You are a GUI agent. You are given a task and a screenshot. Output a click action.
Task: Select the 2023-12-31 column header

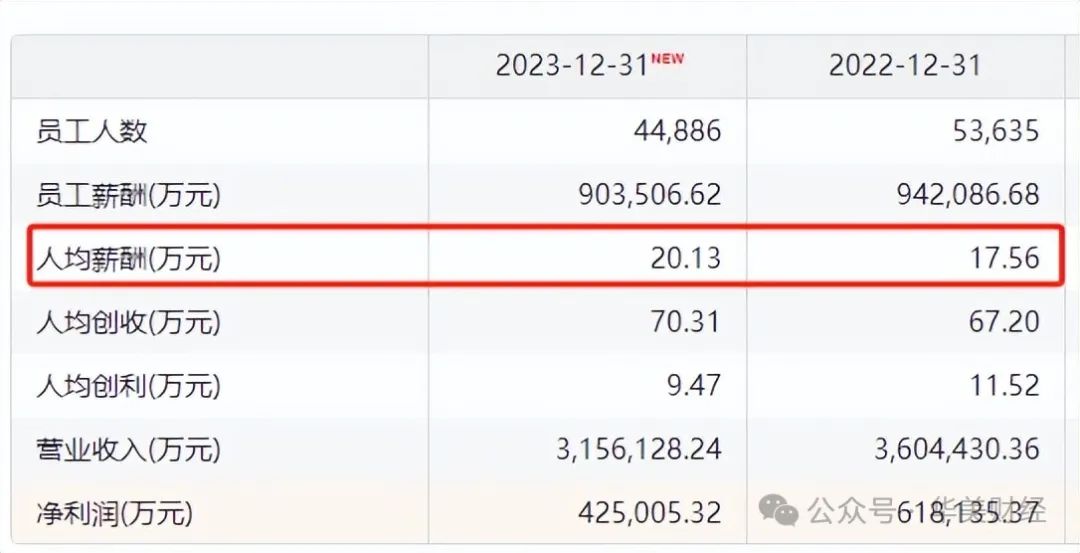click(x=573, y=66)
